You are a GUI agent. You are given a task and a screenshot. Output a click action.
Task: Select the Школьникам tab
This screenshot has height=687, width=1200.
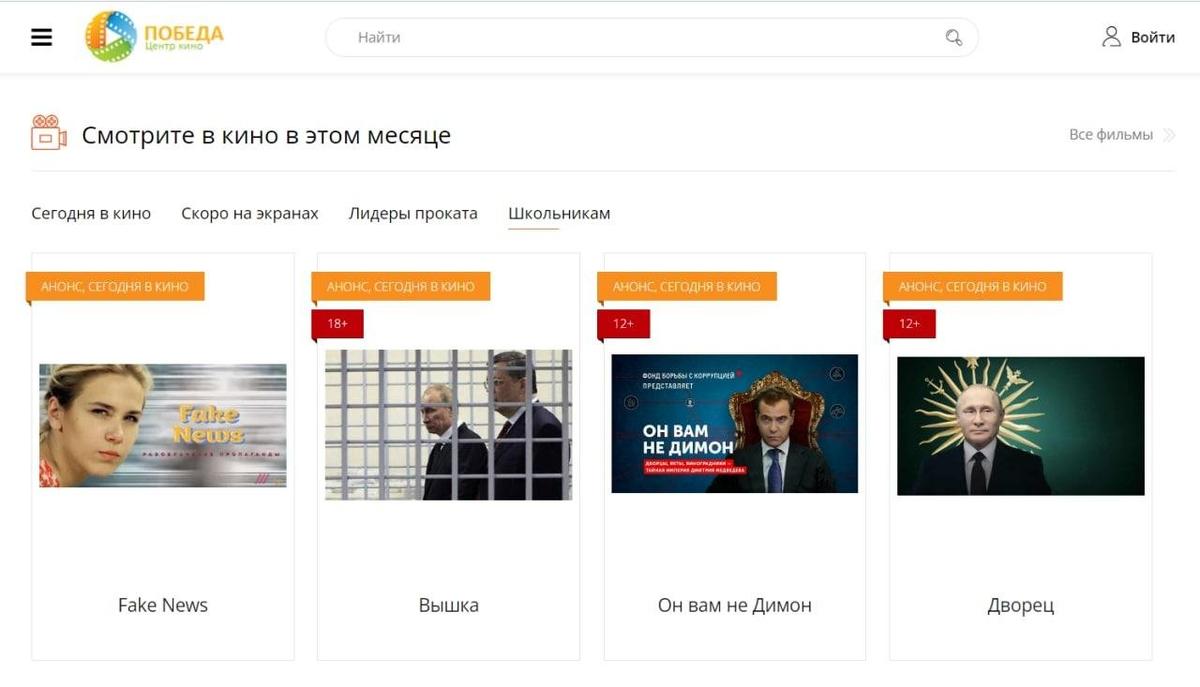click(x=559, y=214)
